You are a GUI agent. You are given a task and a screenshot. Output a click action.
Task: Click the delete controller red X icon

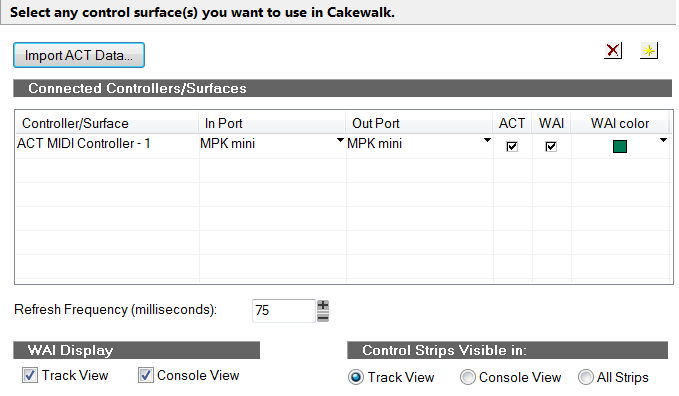[613, 51]
